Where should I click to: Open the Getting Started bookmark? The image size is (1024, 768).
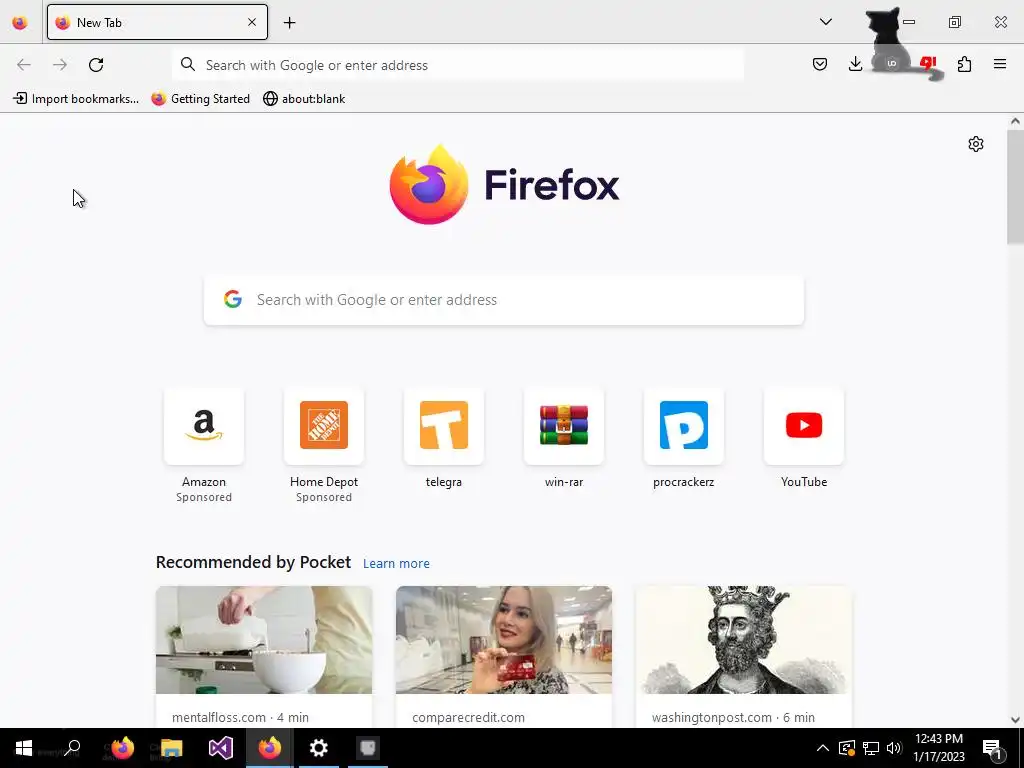tap(200, 99)
